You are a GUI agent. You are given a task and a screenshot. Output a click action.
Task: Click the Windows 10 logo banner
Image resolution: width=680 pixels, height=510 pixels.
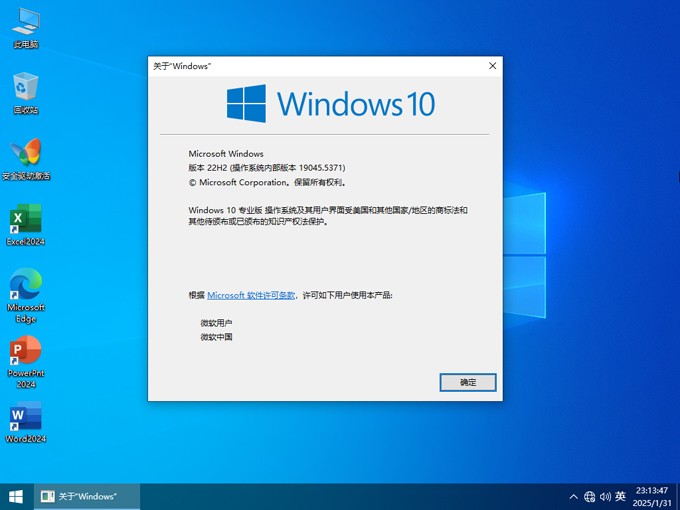pos(331,104)
